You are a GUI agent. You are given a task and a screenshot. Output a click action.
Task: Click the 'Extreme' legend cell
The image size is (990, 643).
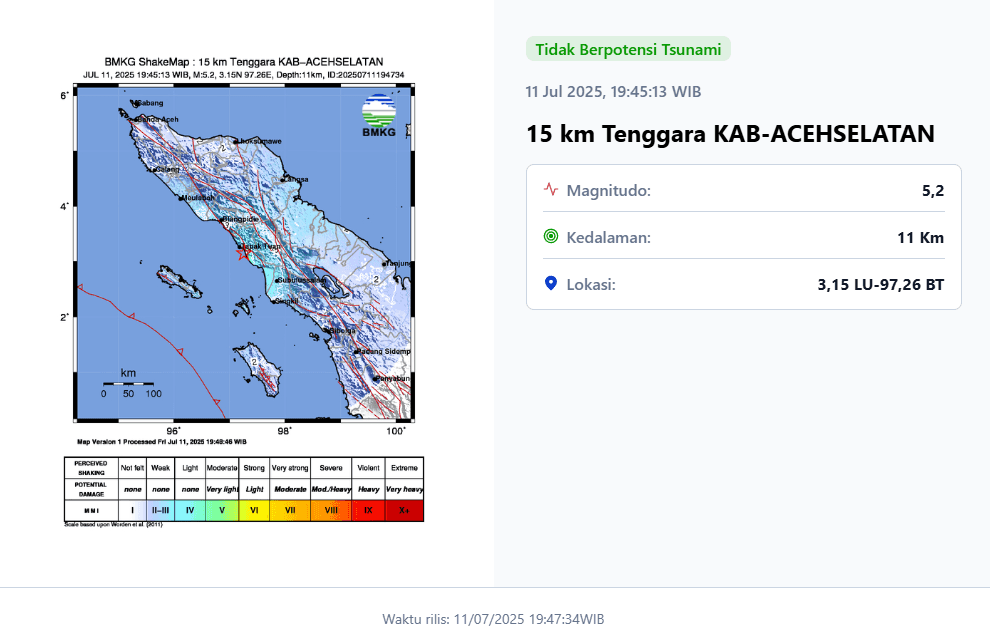[404, 468]
